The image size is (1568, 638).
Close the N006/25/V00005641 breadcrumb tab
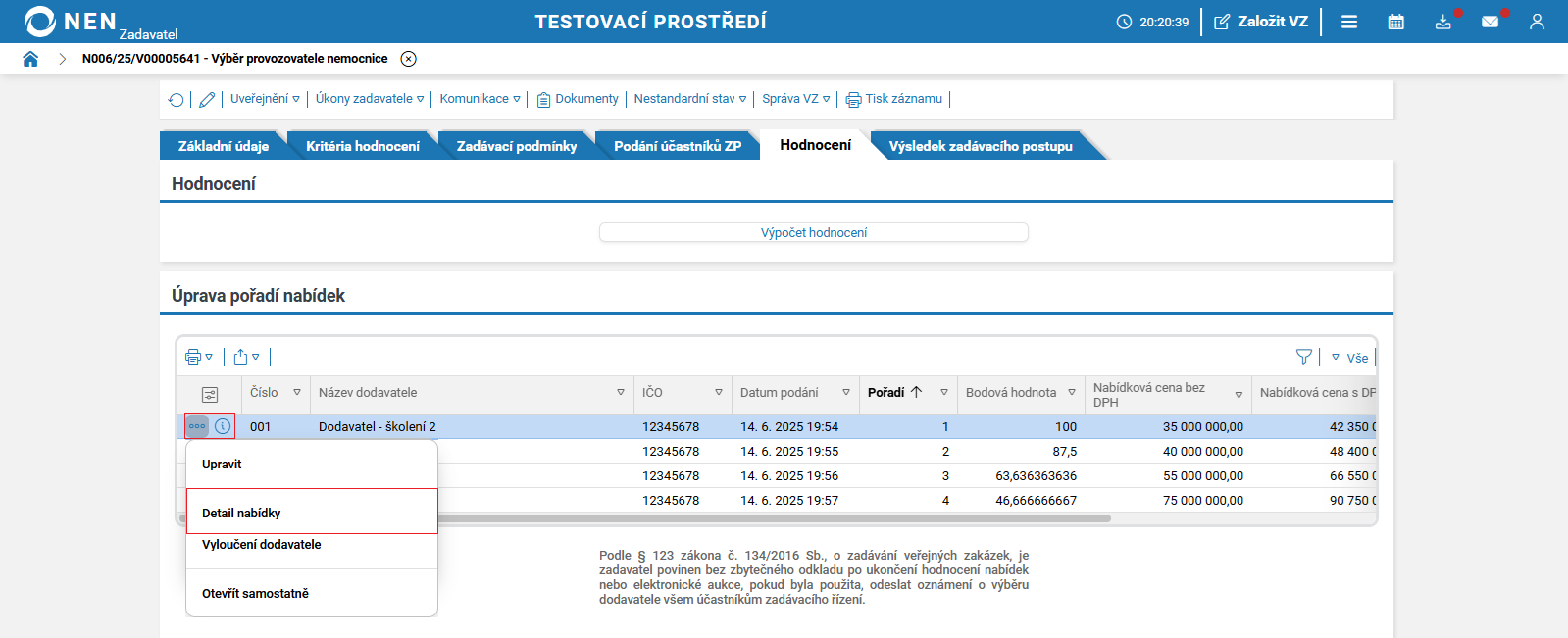(x=409, y=59)
